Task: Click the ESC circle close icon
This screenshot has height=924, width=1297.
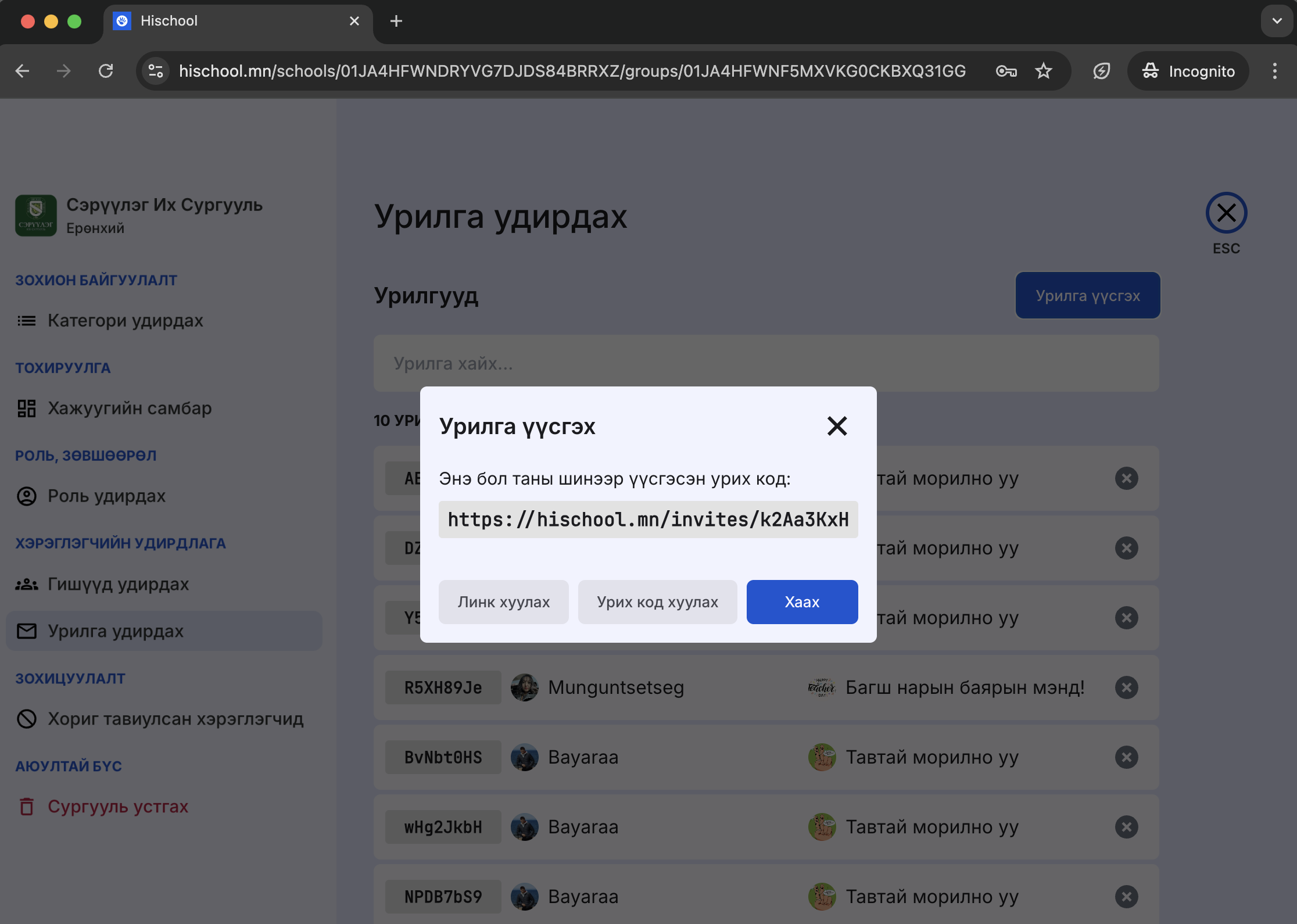Action: coord(1226,213)
